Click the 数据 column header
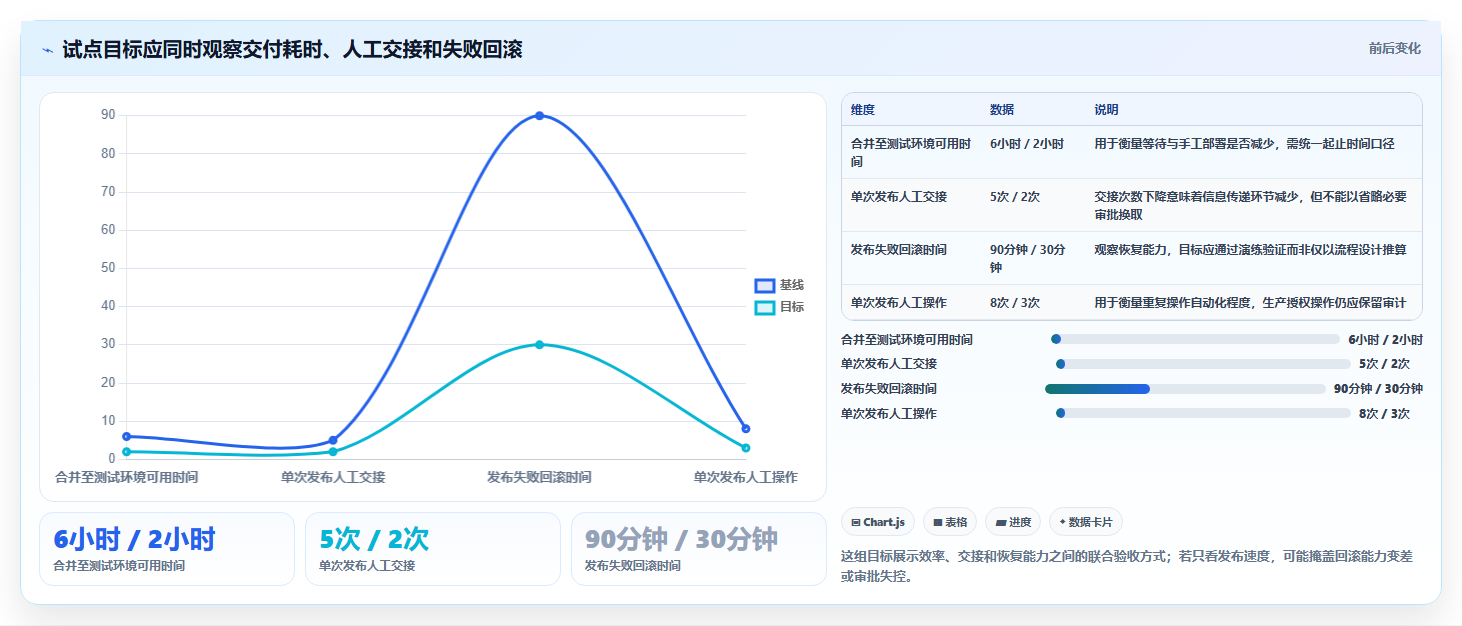Viewport: 1462px width, 626px height. [1002, 110]
